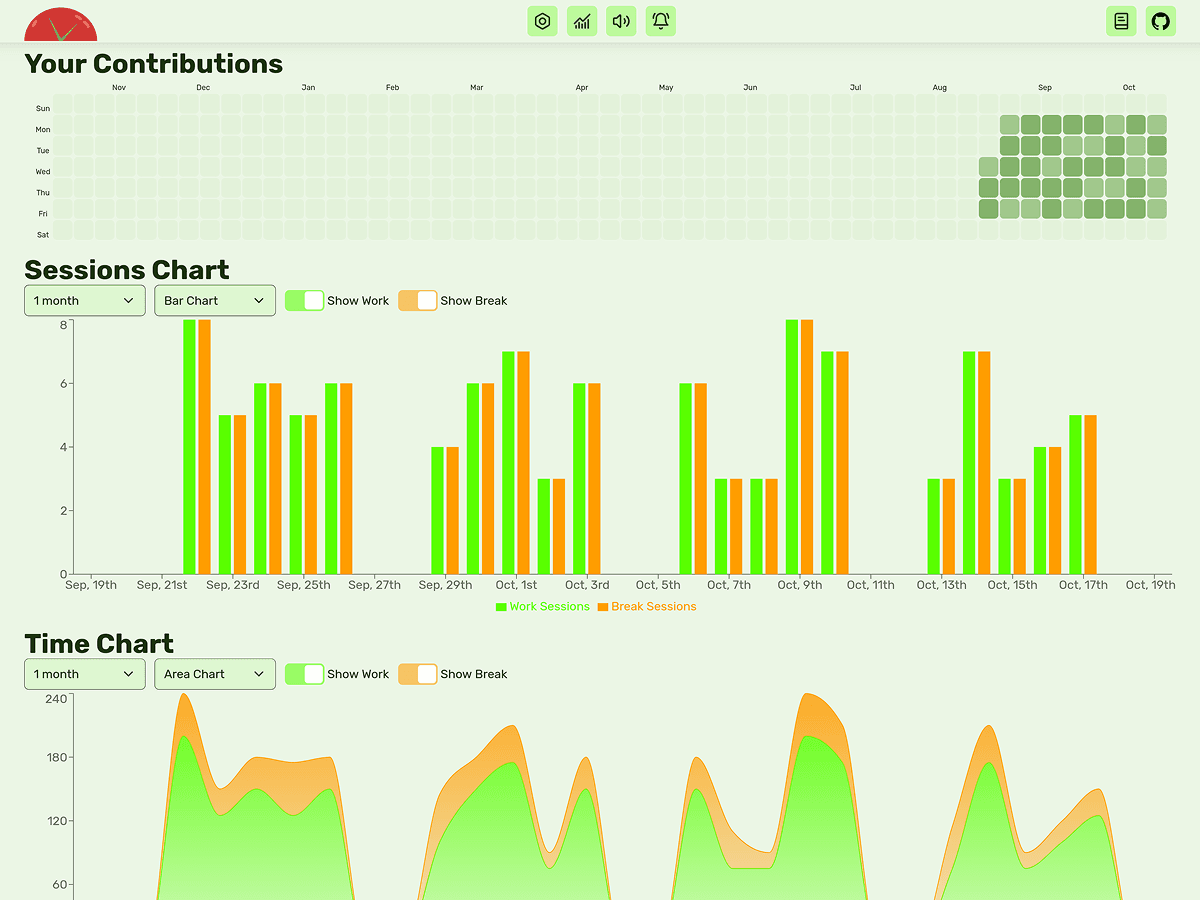Open the GitHub repository icon
The height and width of the screenshot is (900, 1200).
(x=1160, y=21)
